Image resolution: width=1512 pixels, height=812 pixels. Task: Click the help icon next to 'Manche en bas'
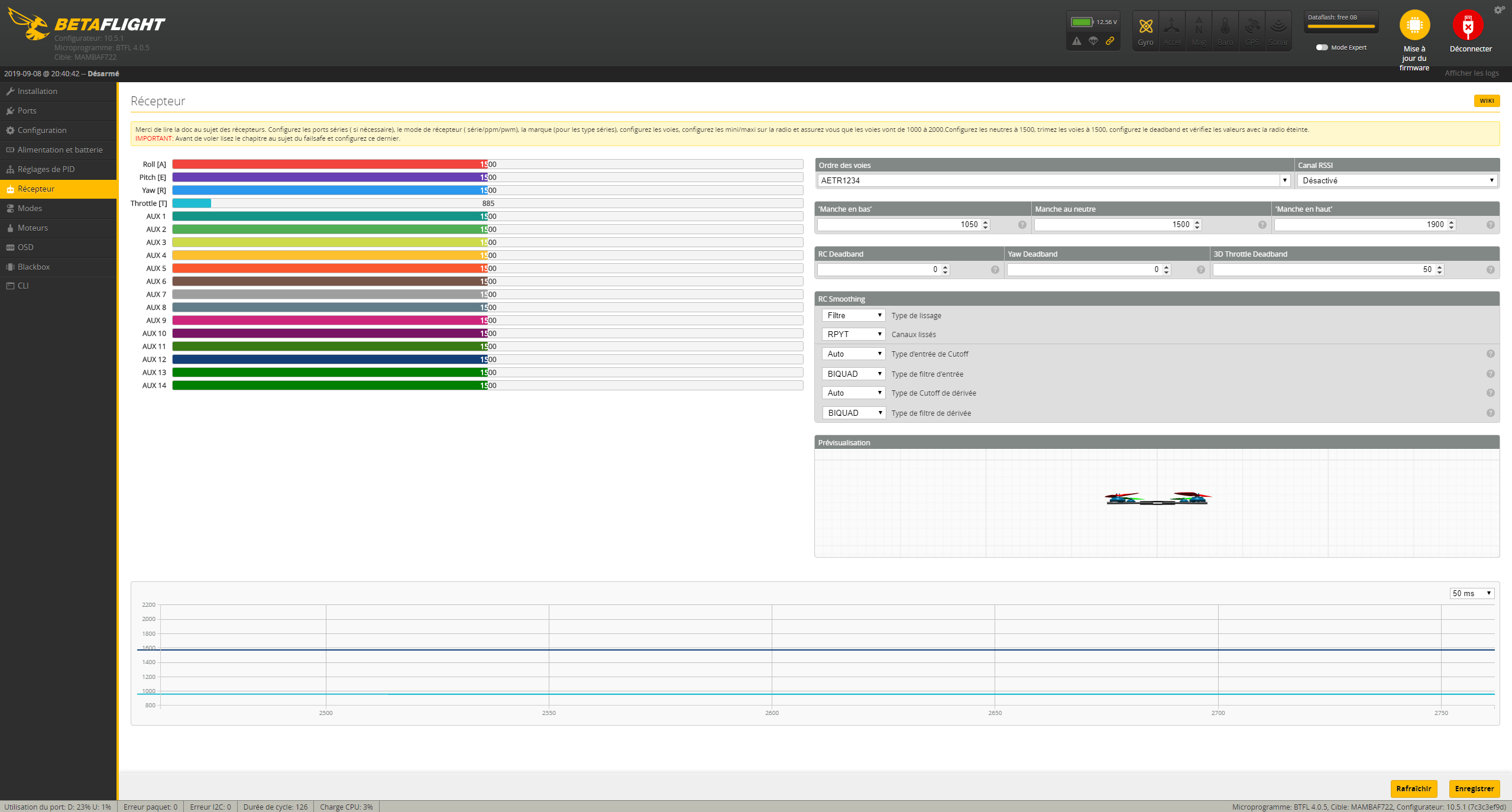[1022, 225]
